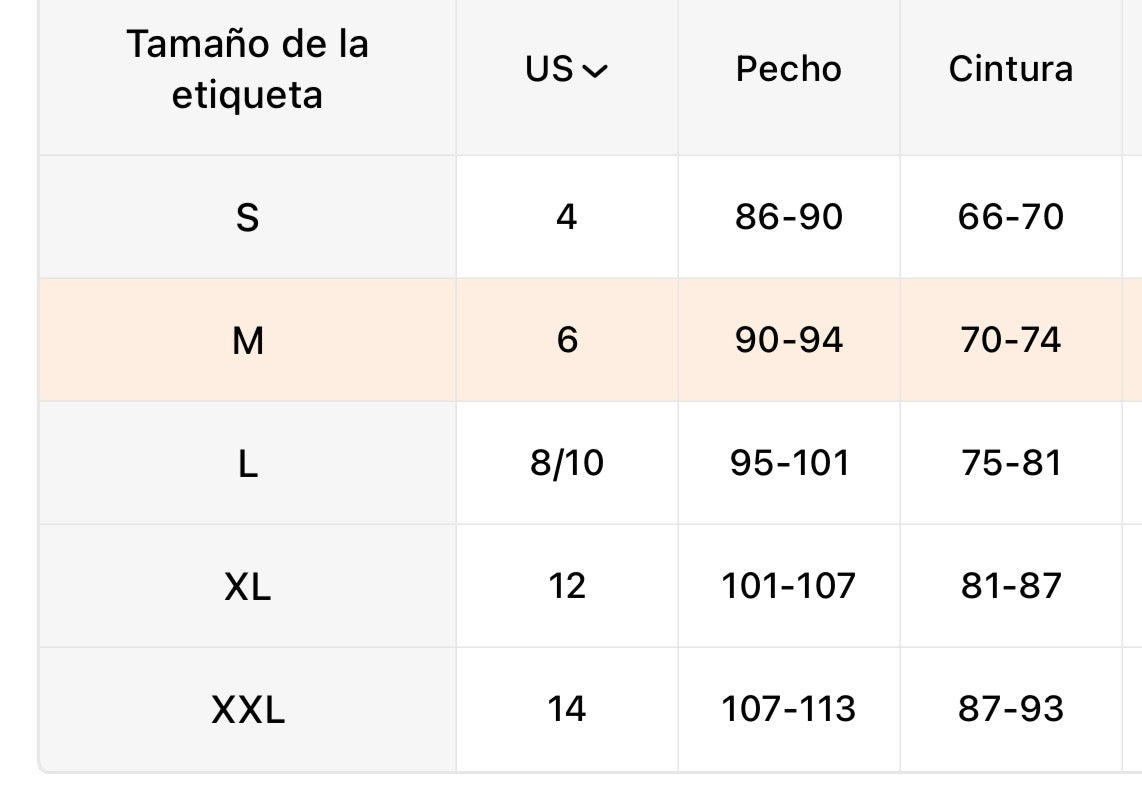The image size is (1142, 801).
Task: Select the XL size row label
Action: pos(248,587)
